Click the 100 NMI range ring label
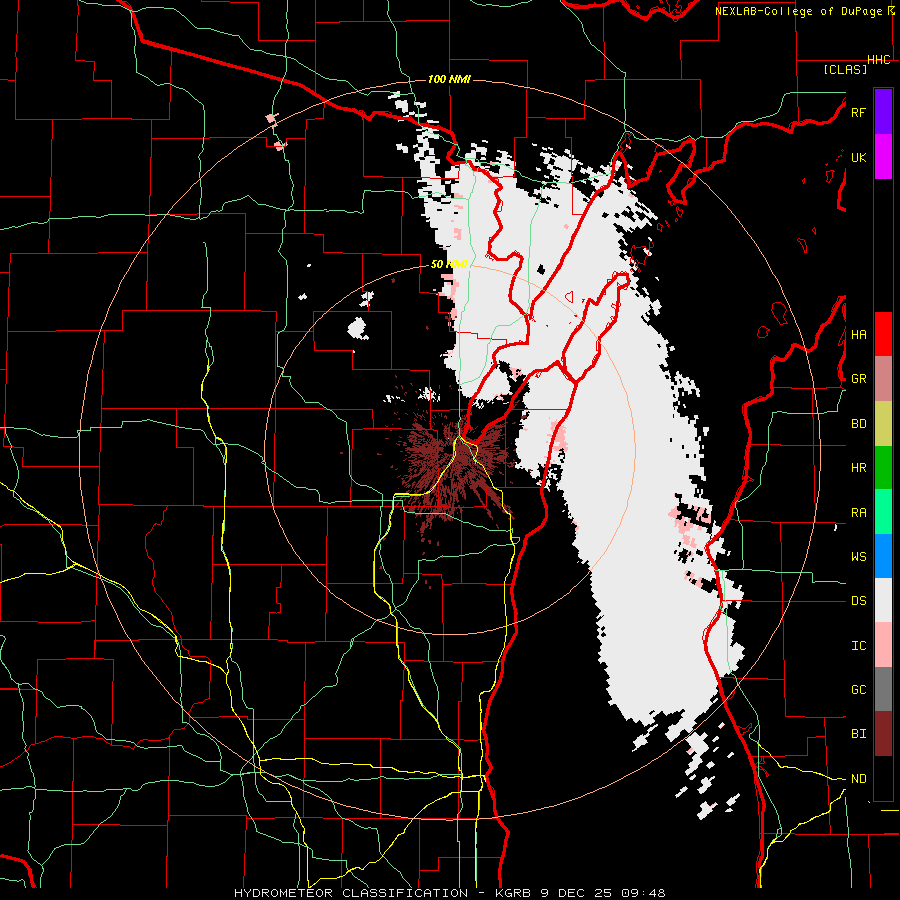The height and width of the screenshot is (900, 900). tap(449, 79)
